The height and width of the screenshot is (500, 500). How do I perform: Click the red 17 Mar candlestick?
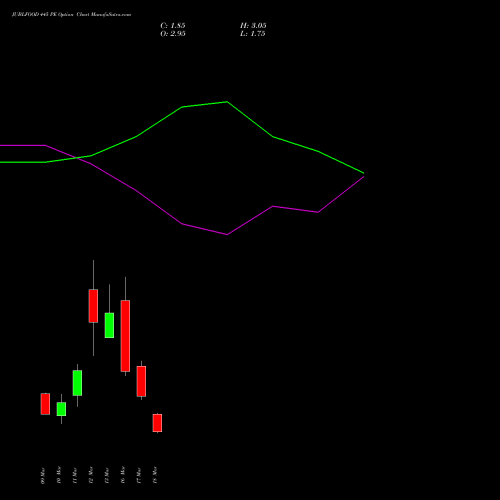coord(141,381)
